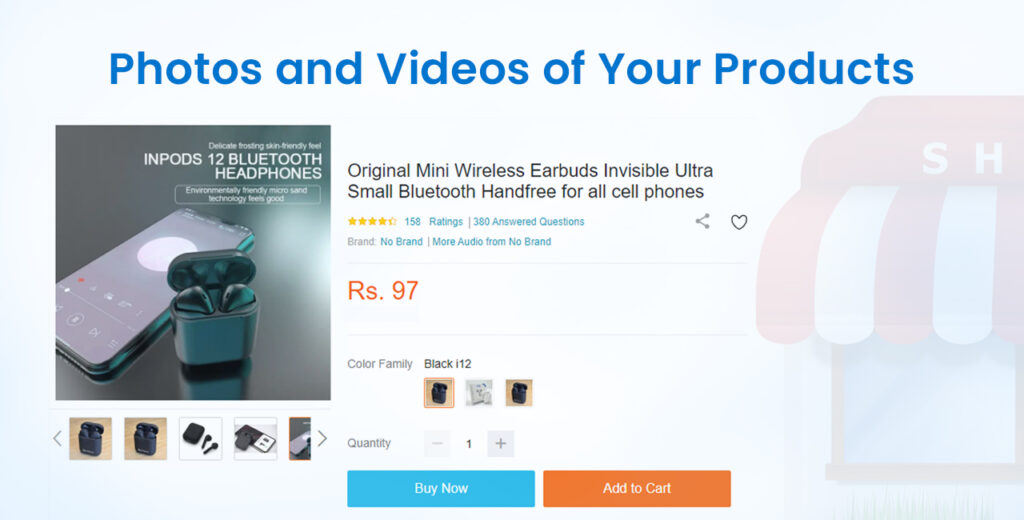
Task: Click the Buy Now button
Action: 441,488
